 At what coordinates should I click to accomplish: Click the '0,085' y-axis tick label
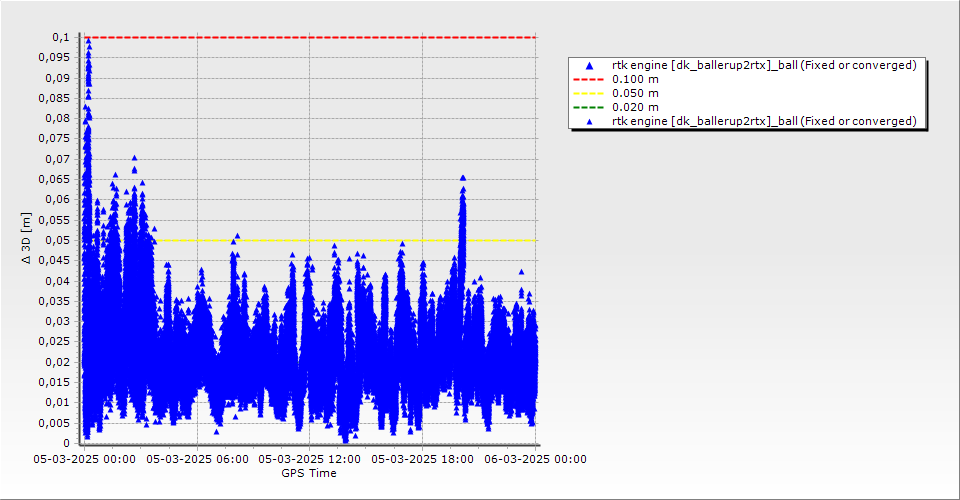point(54,99)
